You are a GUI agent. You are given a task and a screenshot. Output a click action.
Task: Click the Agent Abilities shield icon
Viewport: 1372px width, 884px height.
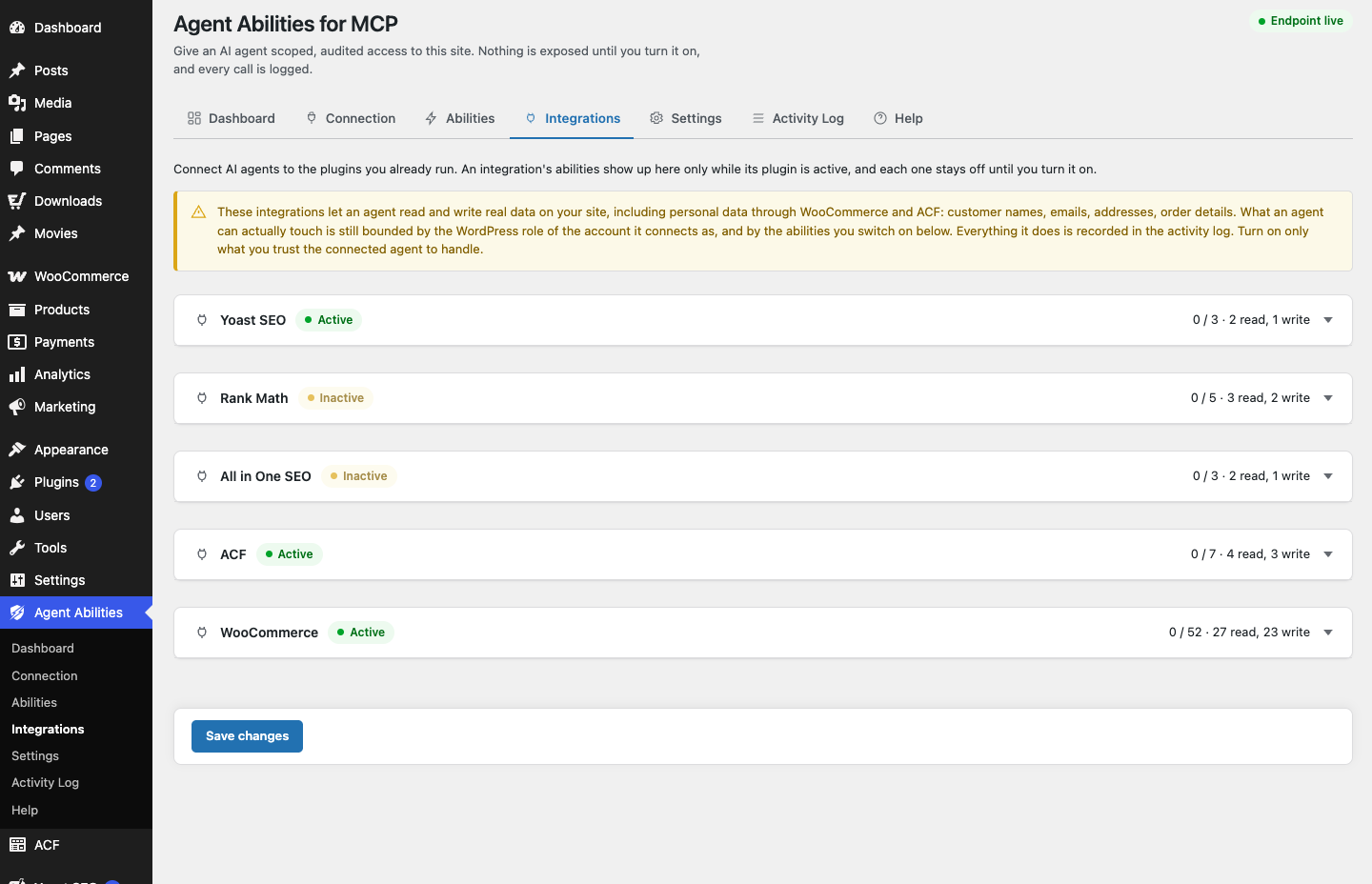coord(17,613)
